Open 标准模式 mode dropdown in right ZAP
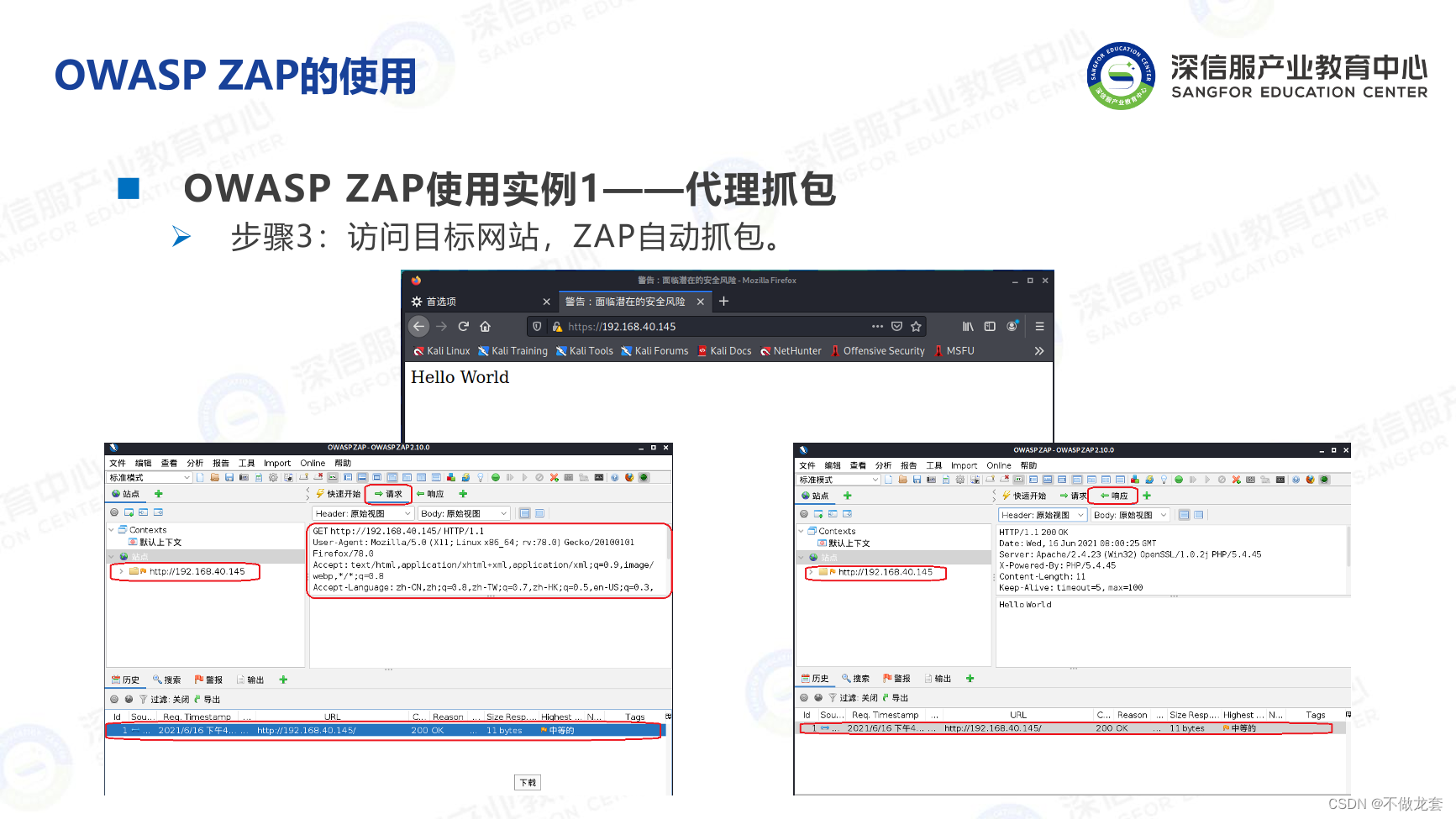1456x819 pixels. click(838, 480)
